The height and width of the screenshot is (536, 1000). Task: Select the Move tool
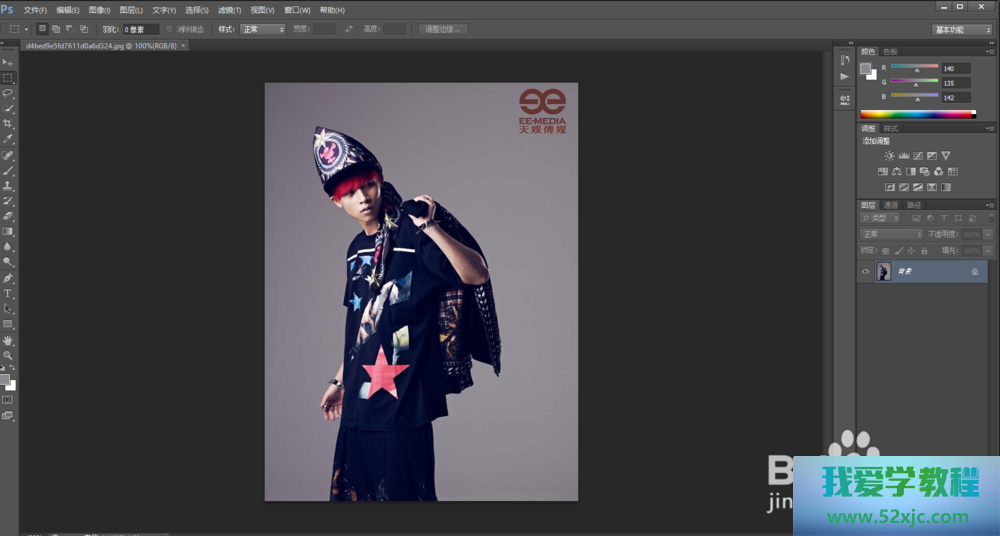click(8, 62)
